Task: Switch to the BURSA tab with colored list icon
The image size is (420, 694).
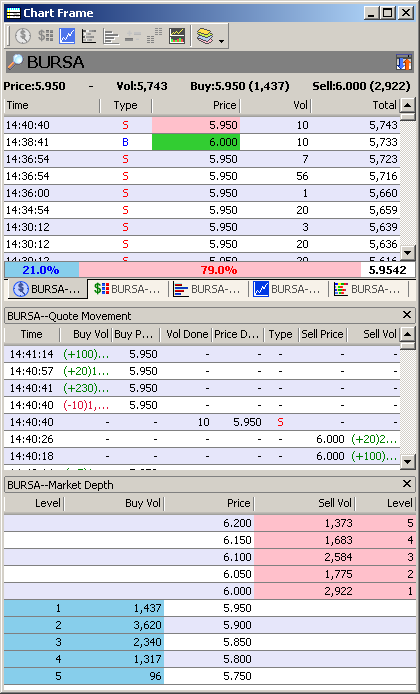Action: click(x=368, y=289)
